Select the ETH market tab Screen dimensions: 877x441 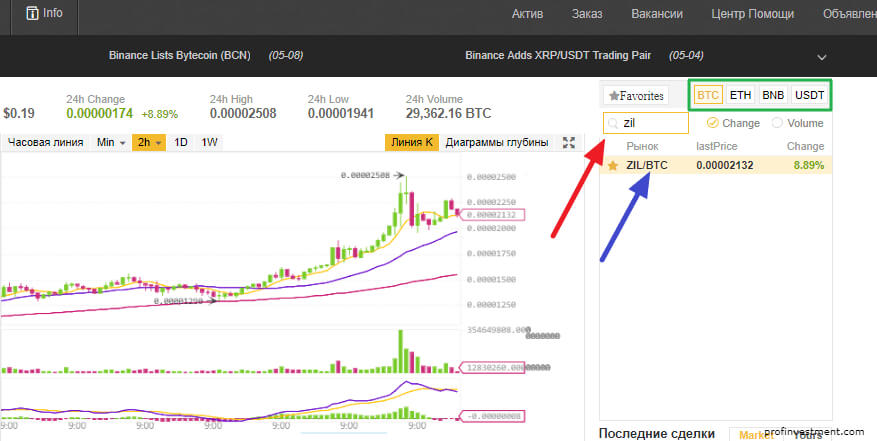tap(741, 95)
